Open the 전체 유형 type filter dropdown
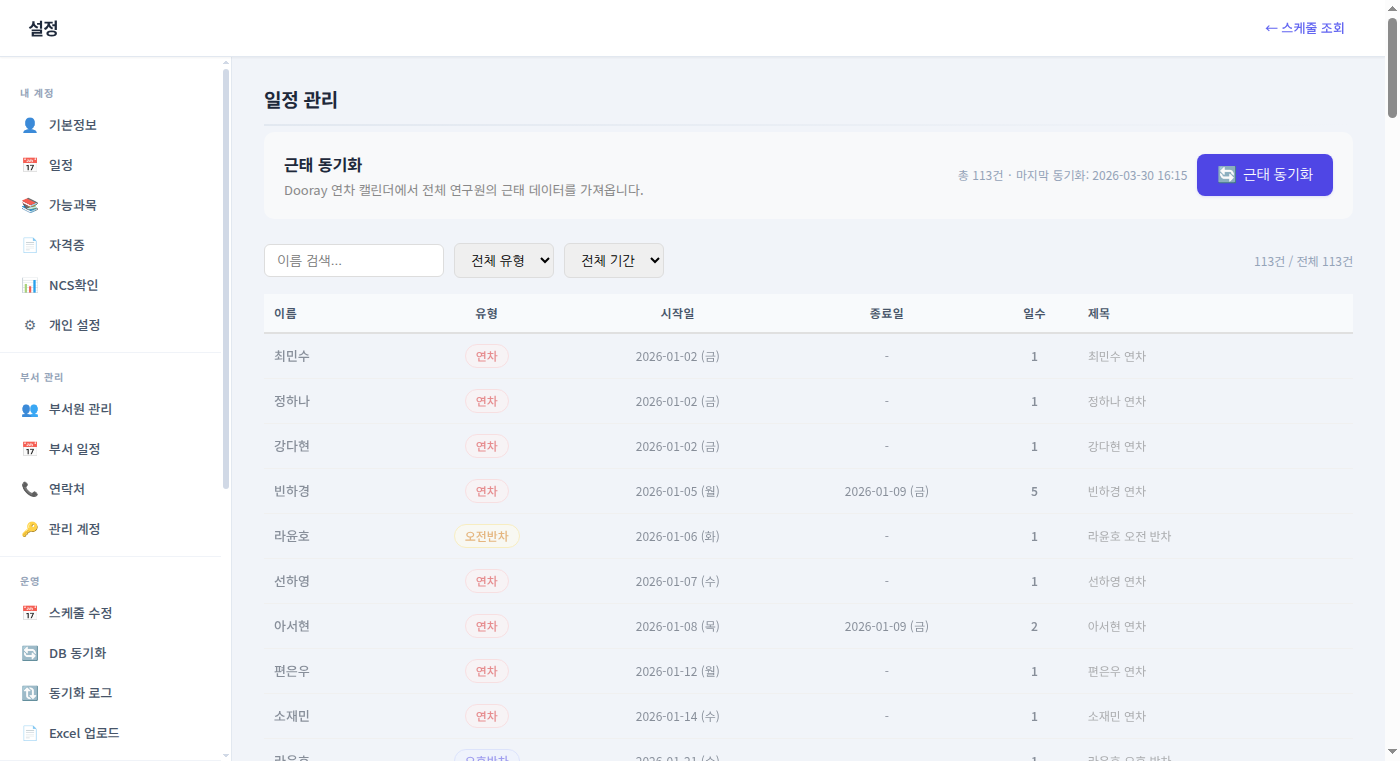Viewport: 1400px width, 761px height. (x=504, y=261)
